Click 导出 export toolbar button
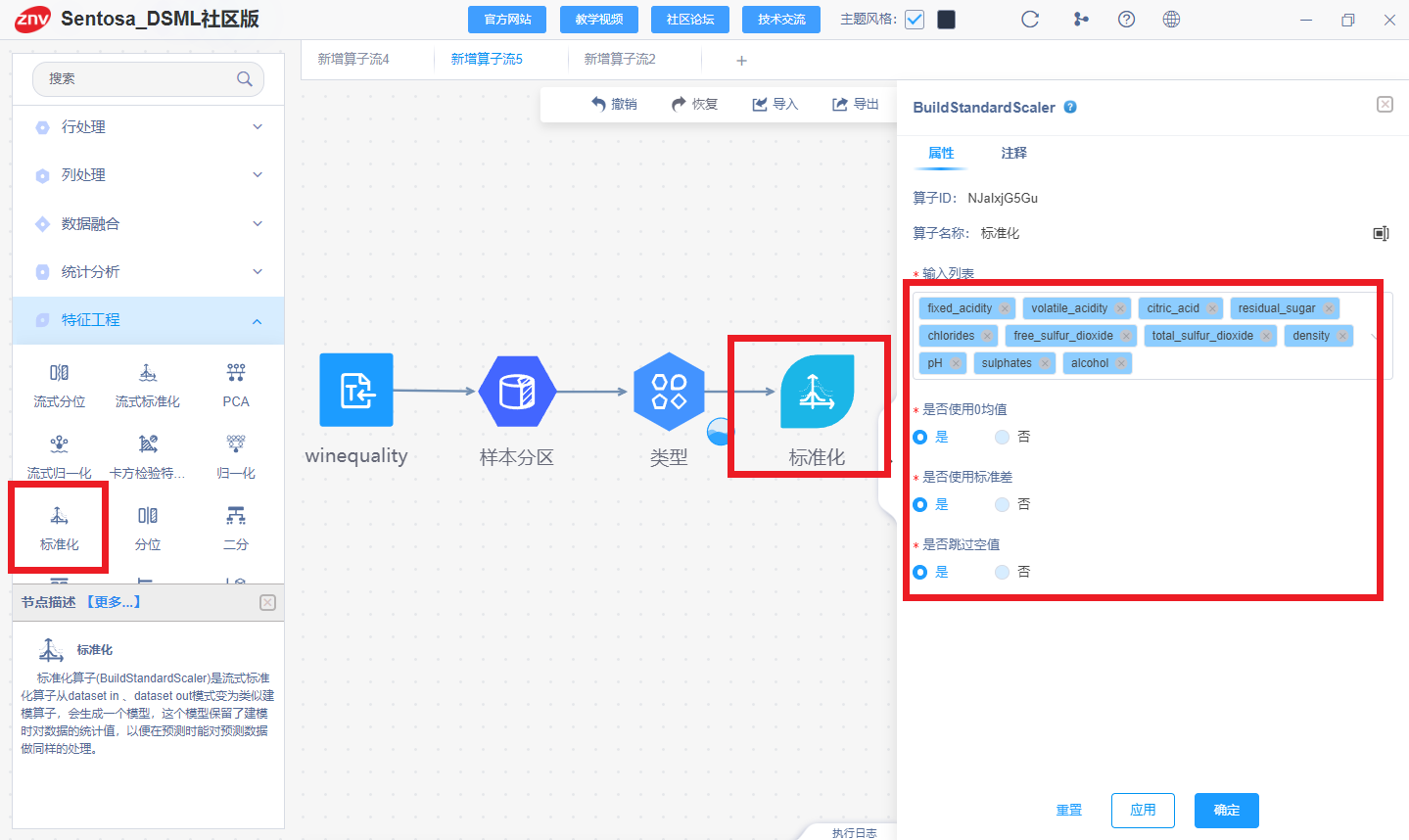 [x=855, y=104]
